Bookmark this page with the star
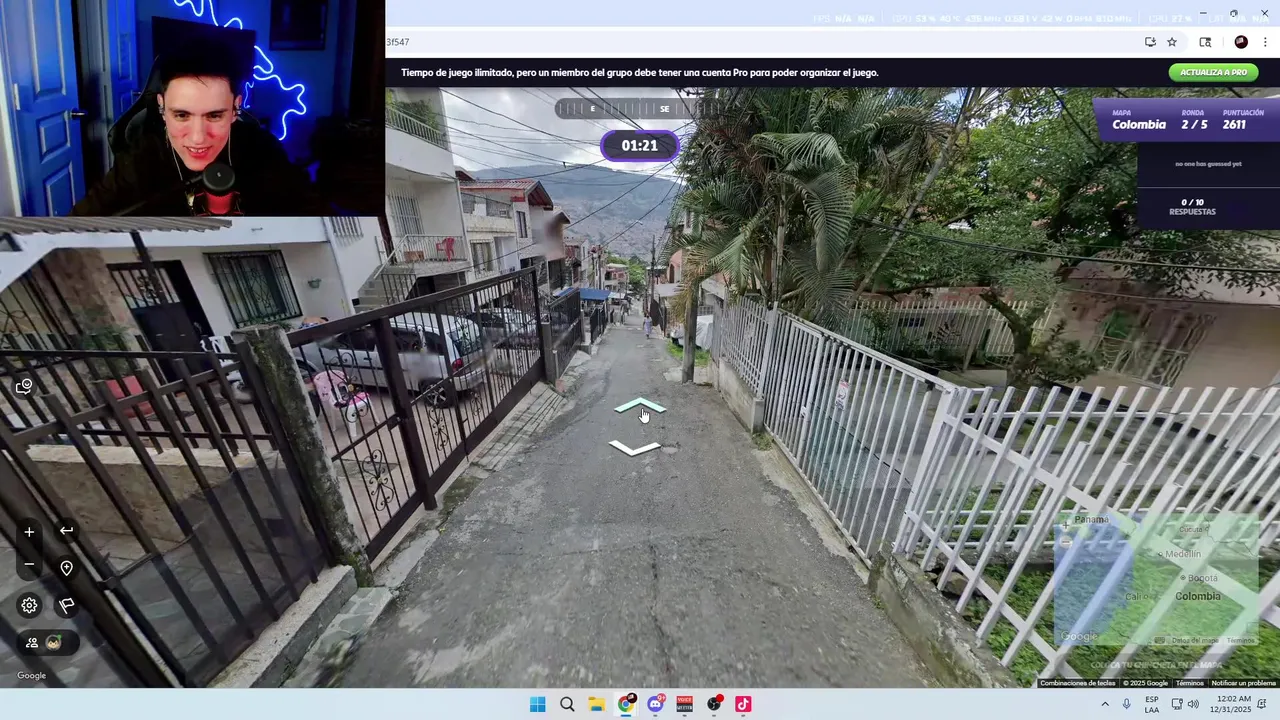 coord(1172,42)
